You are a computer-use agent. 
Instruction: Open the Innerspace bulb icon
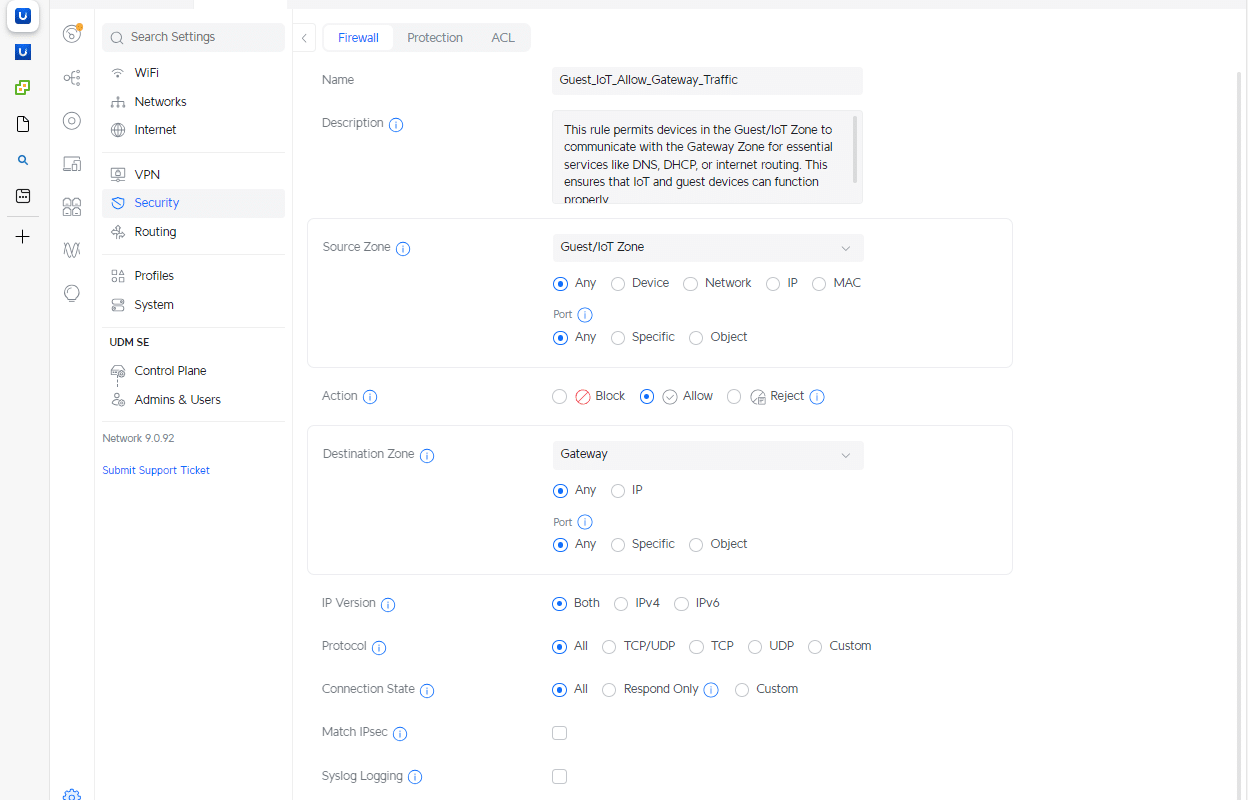72,293
